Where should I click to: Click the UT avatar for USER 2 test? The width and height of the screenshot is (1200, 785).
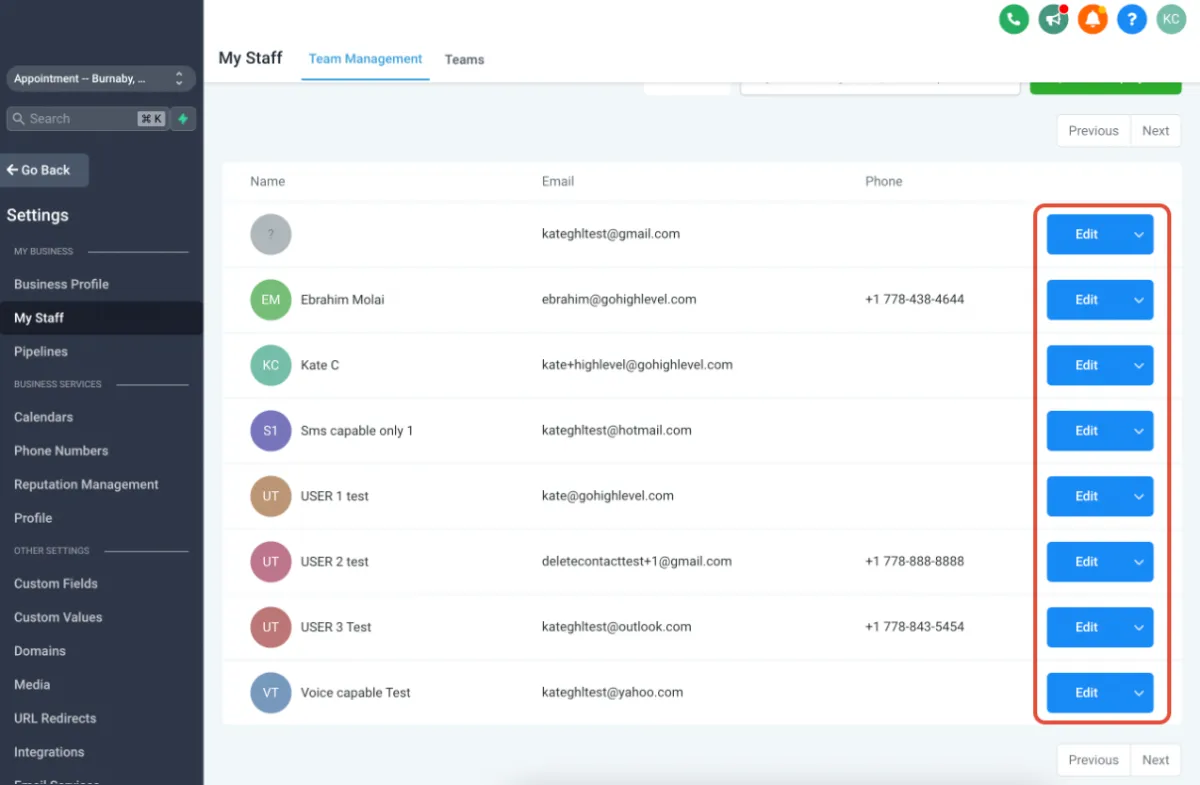[271, 562]
